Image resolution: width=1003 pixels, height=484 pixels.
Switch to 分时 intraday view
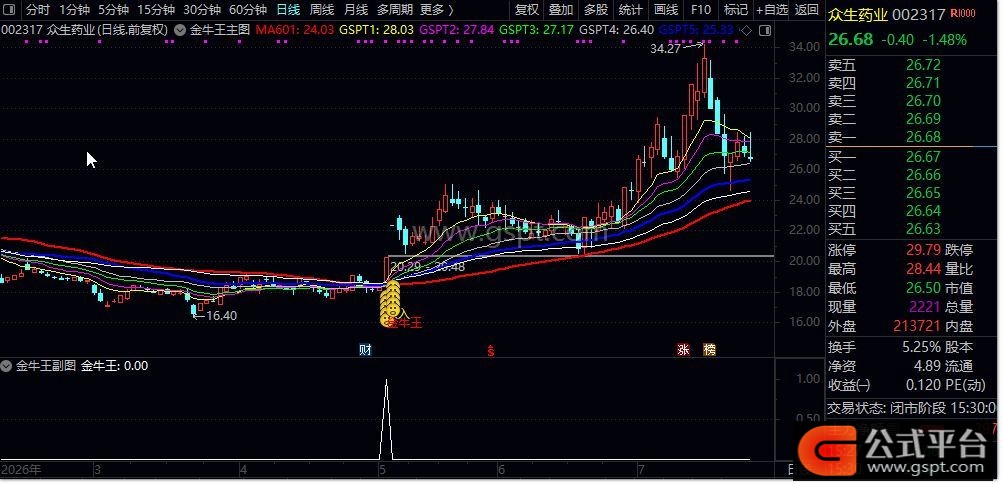pos(38,10)
